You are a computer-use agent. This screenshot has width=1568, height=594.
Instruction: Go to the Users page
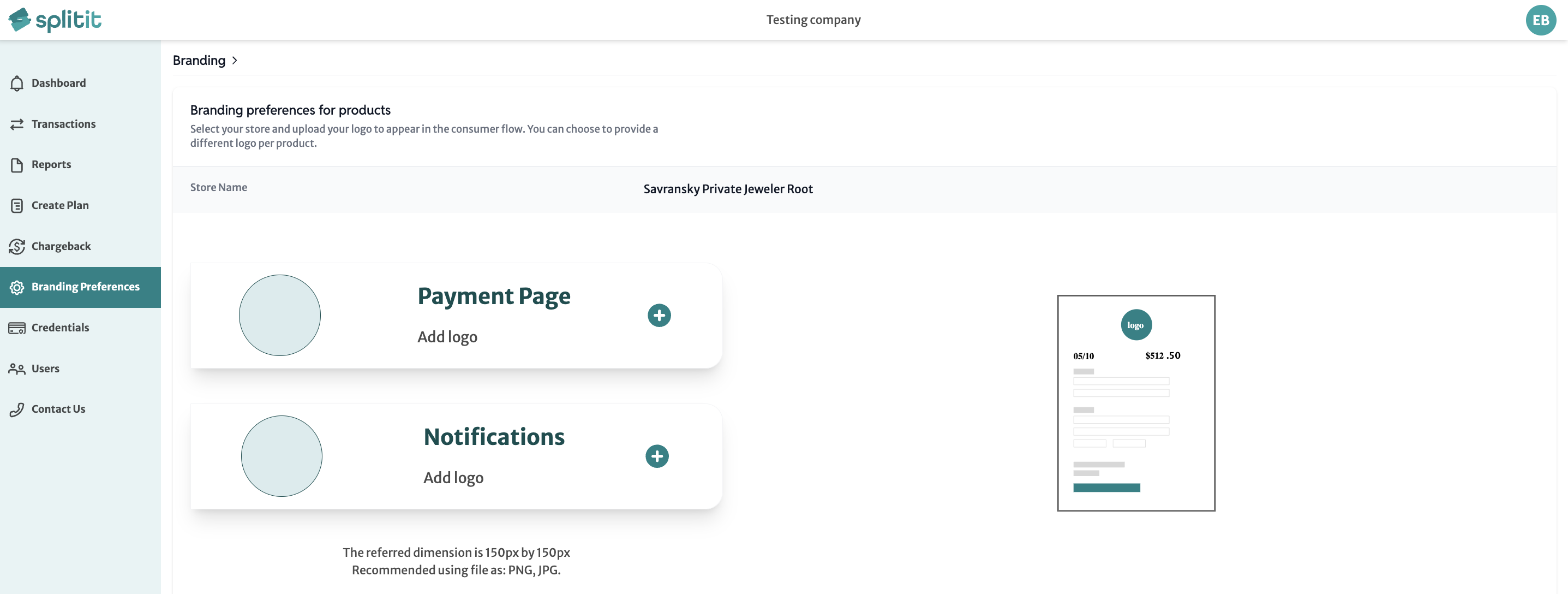click(x=80, y=369)
